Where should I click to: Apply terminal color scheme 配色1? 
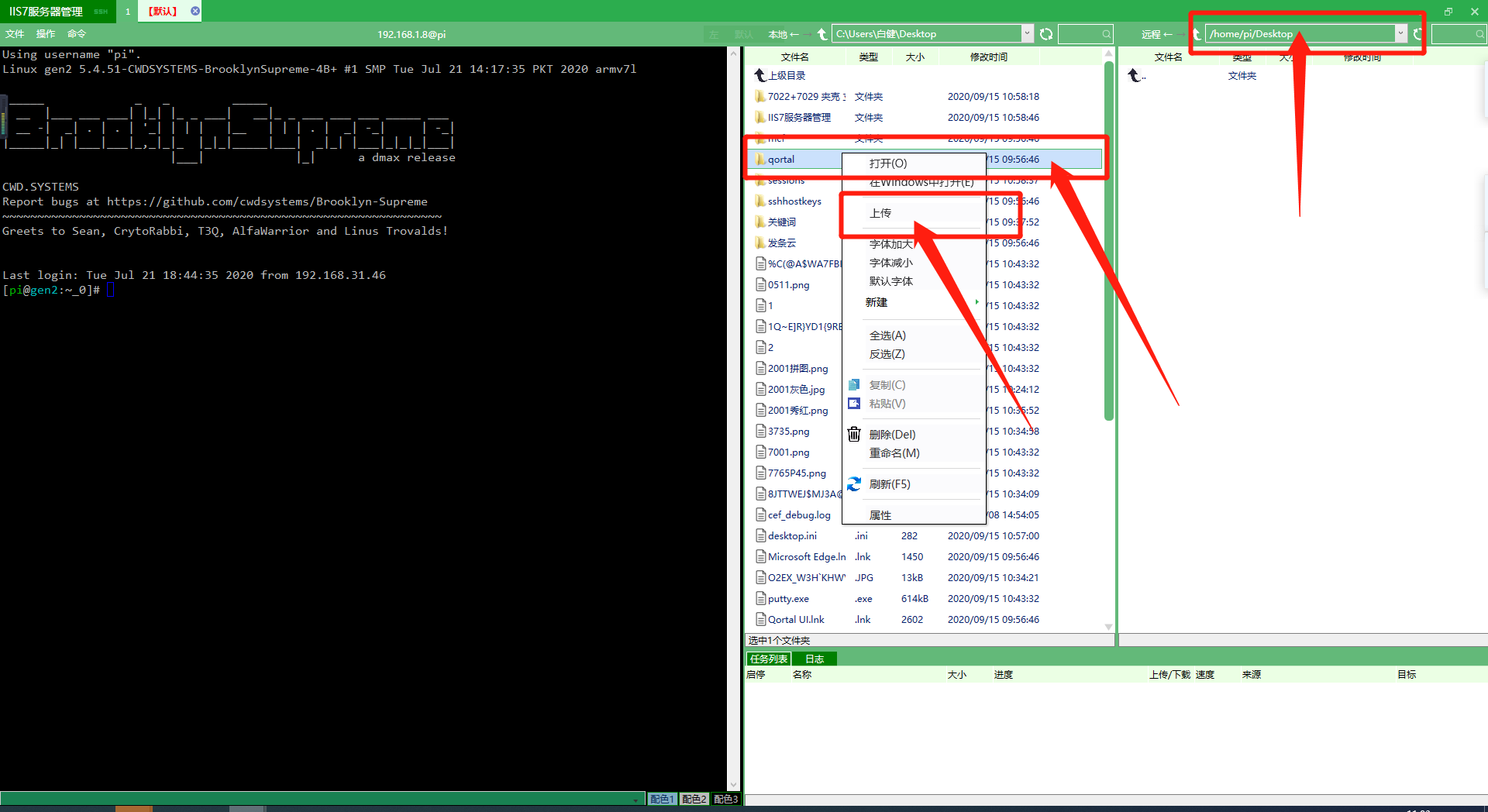coord(662,799)
